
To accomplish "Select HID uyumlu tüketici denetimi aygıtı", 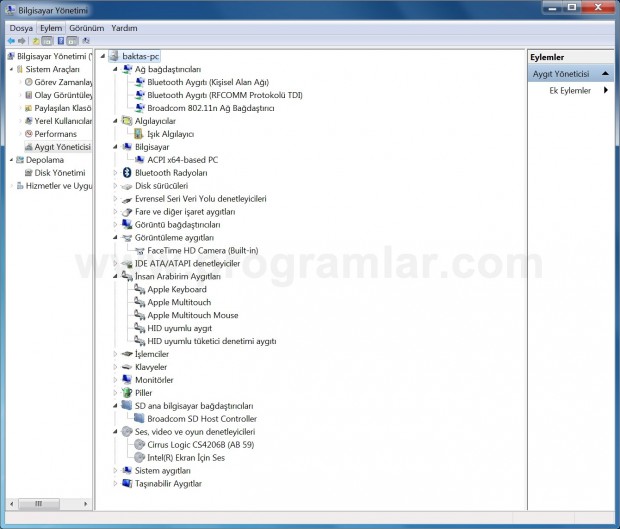I will (212, 341).
